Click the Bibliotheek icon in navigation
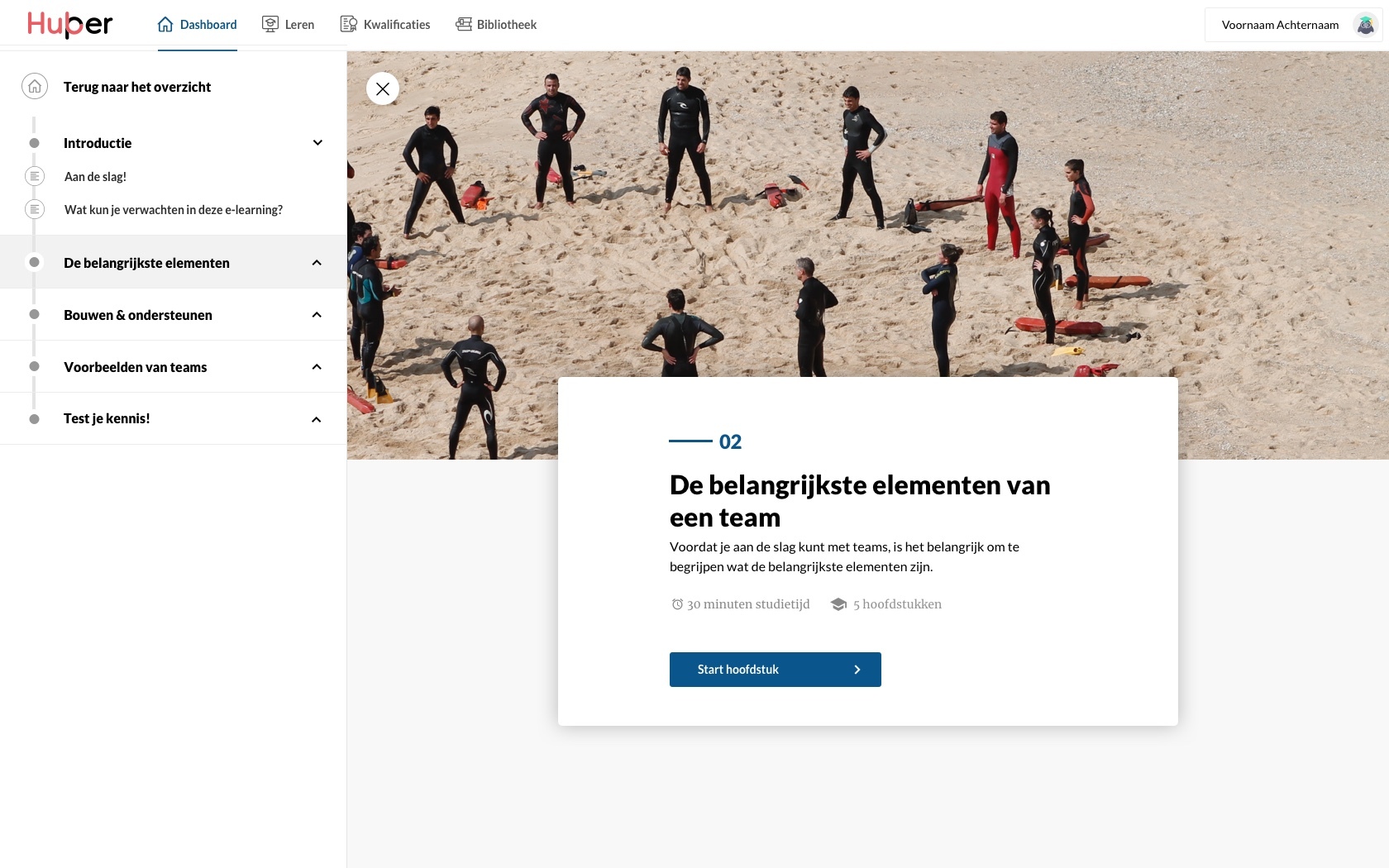 (464, 25)
